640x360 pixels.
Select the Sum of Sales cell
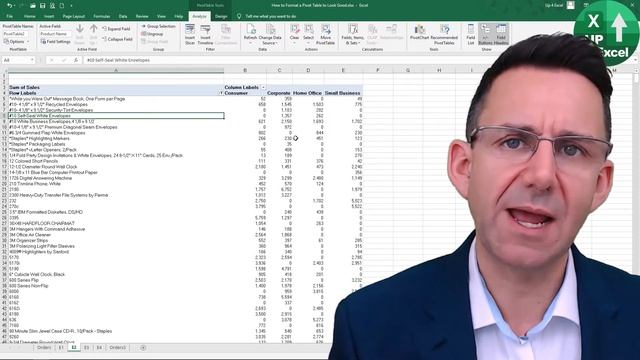point(116,87)
